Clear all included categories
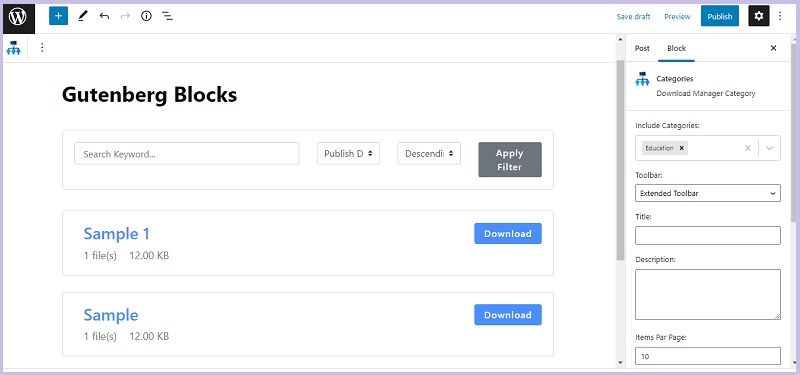800x375 pixels. point(747,148)
